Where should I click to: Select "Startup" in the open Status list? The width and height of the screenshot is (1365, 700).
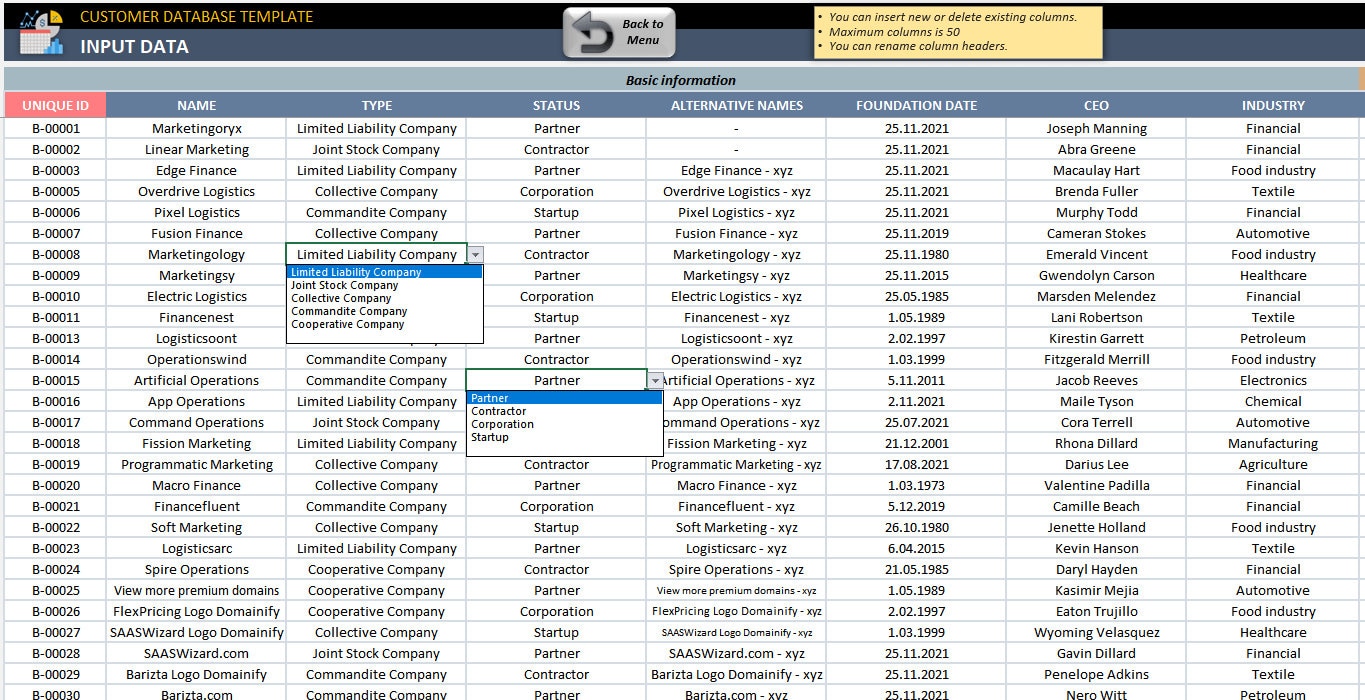490,437
